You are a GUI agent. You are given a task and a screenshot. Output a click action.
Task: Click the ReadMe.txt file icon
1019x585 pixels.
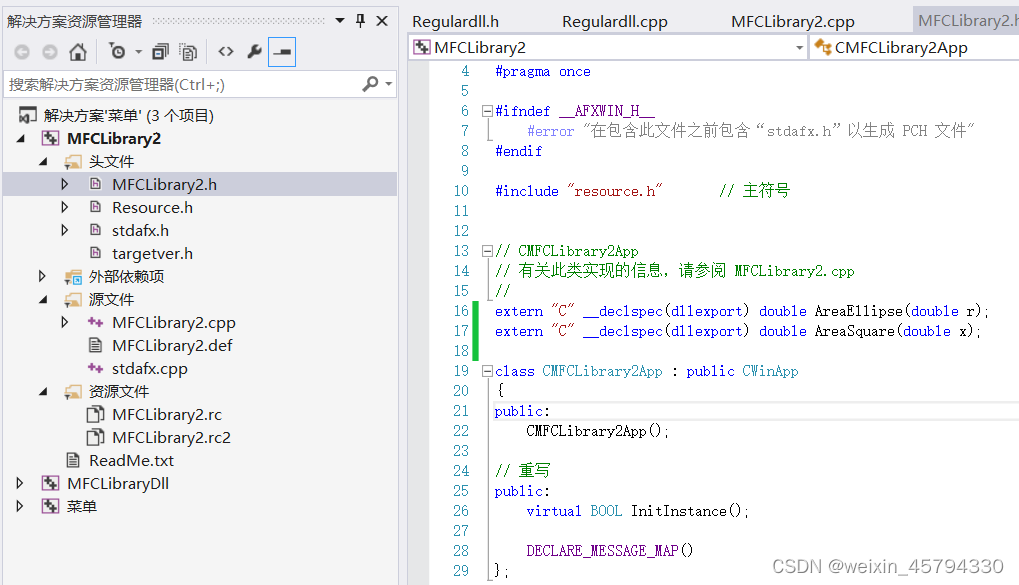click(73, 460)
